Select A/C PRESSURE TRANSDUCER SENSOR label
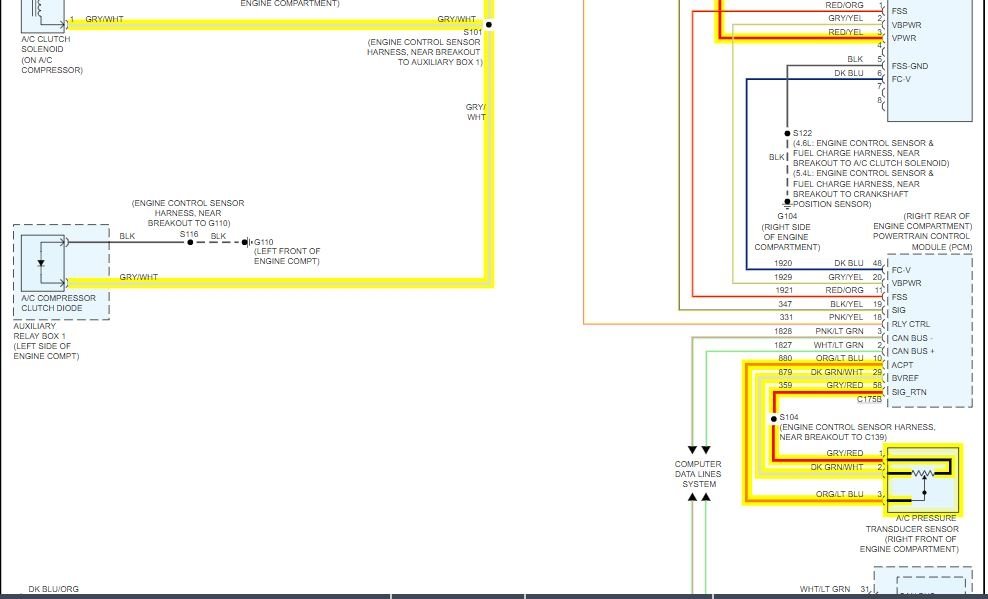Image resolution: width=988 pixels, height=599 pixels. point(912,523)
